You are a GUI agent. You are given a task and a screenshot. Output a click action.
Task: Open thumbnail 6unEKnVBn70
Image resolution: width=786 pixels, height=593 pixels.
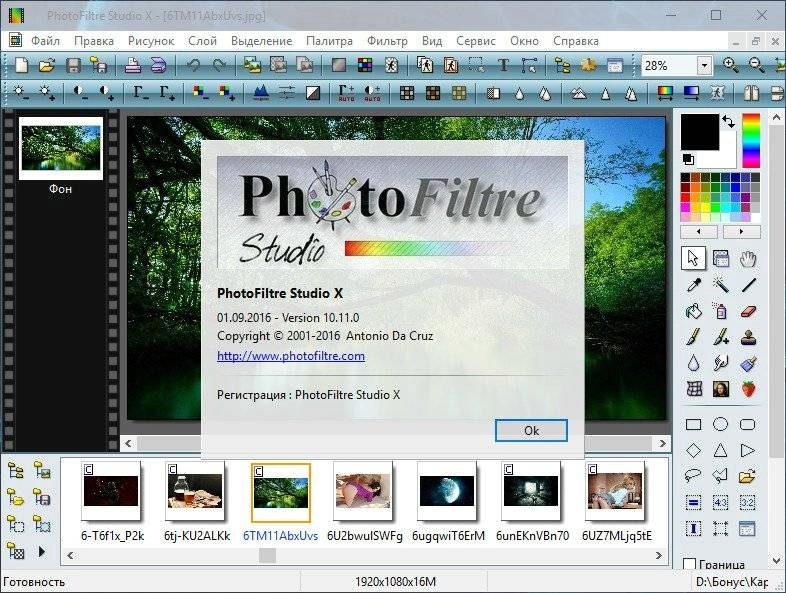[531, 491]
